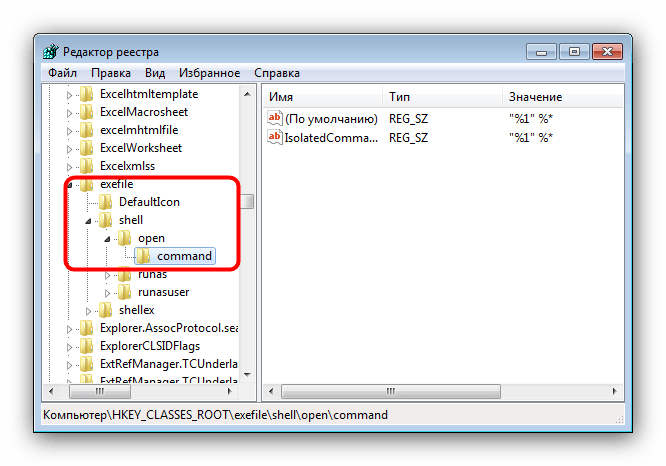Maximize the Registry Editor window
The height and width of the screenshot is (466, 666).
tap(574, 52)
